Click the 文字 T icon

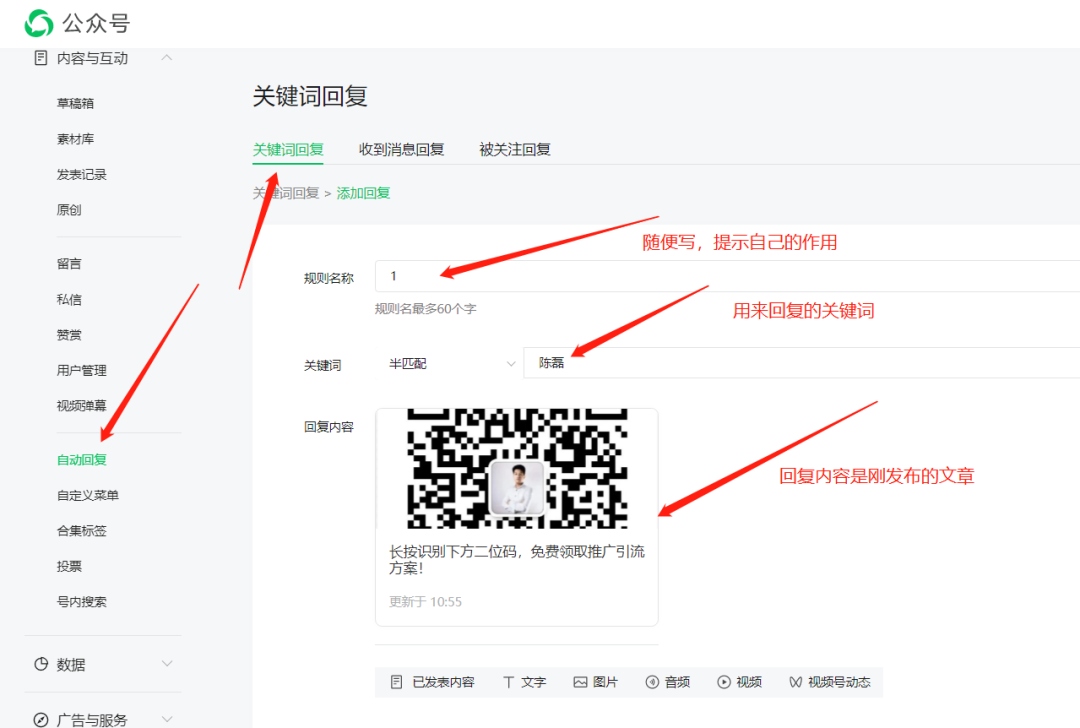508,682
